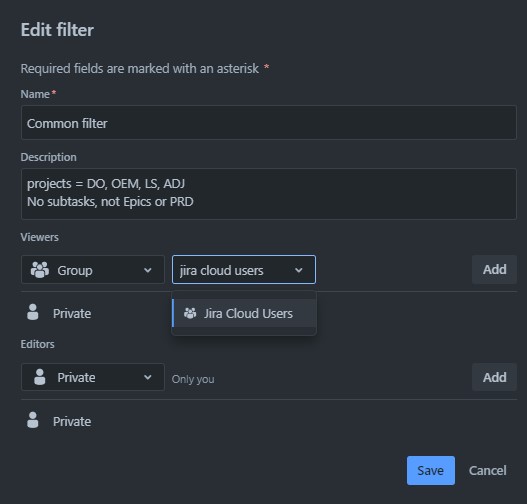The image size is (527, 504).
Task: Click person icon in Editors Private row
Action: tap(33, 420)
